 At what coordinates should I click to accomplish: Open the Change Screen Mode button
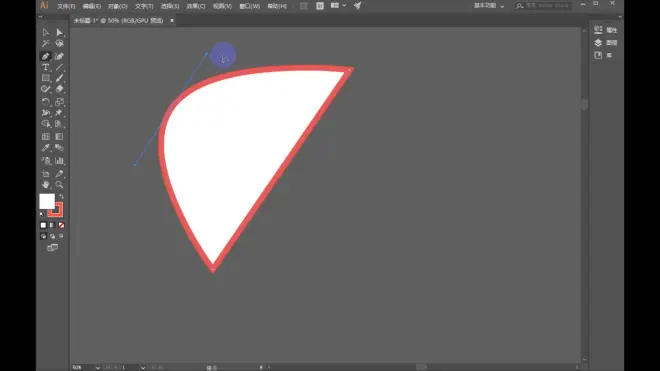[x=53, y=248]
